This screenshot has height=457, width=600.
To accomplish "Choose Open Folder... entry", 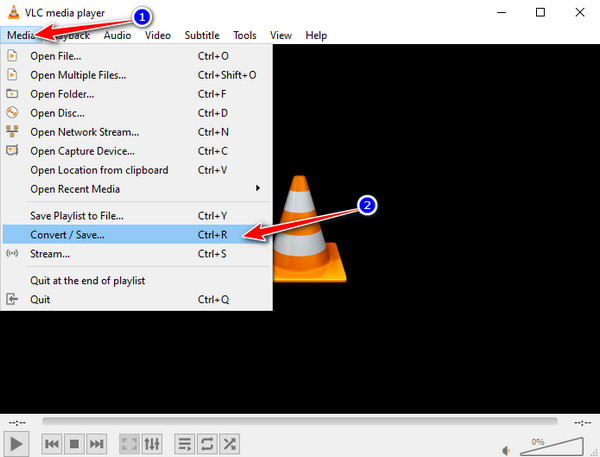I will pyautogui.click(x=136, y=94).
